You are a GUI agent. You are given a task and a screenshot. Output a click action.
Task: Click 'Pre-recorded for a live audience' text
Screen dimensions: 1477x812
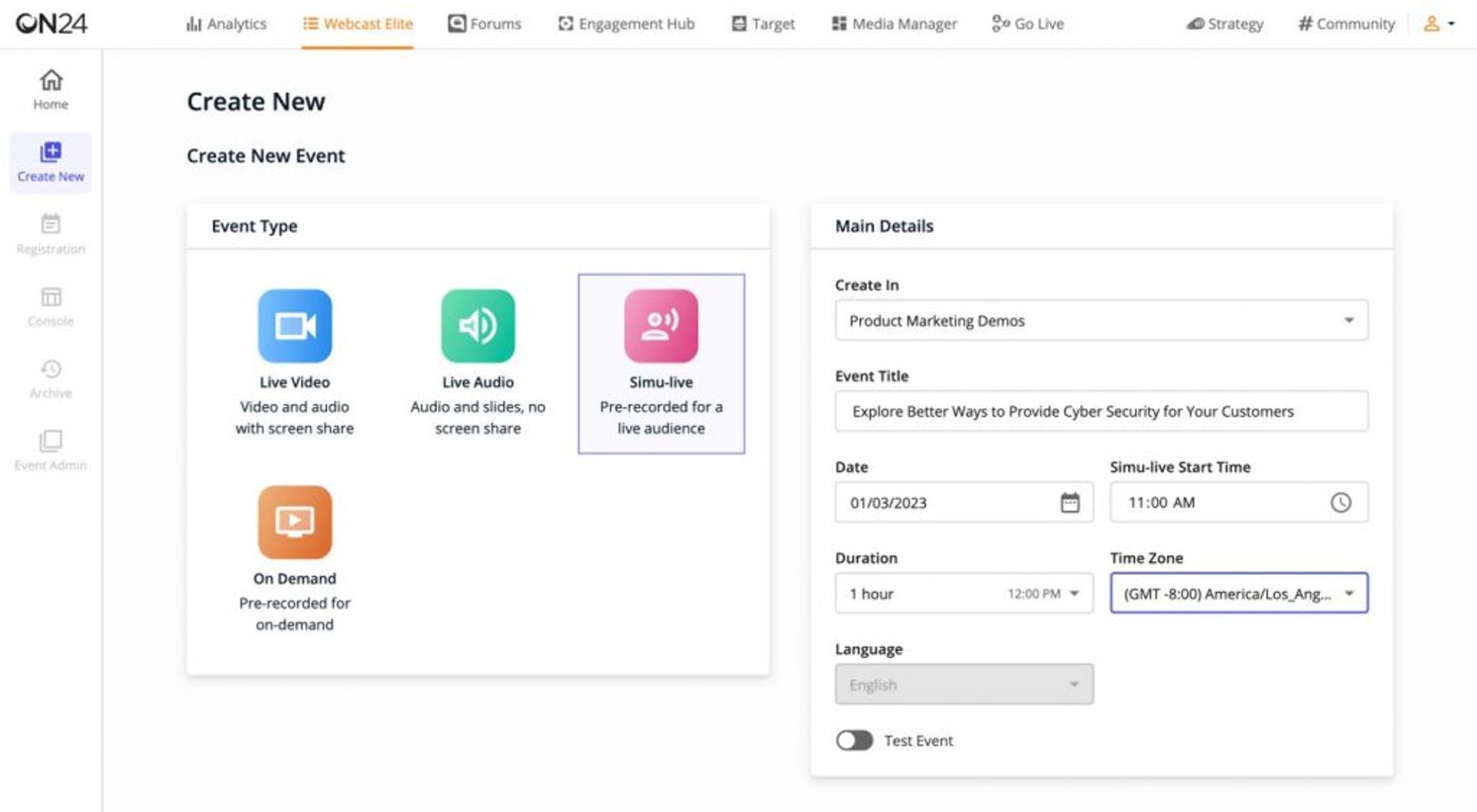(661, 418)
